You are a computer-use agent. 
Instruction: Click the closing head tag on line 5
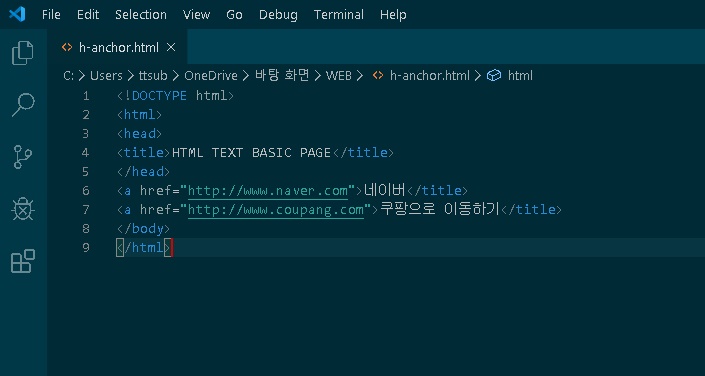pos(143,172)
